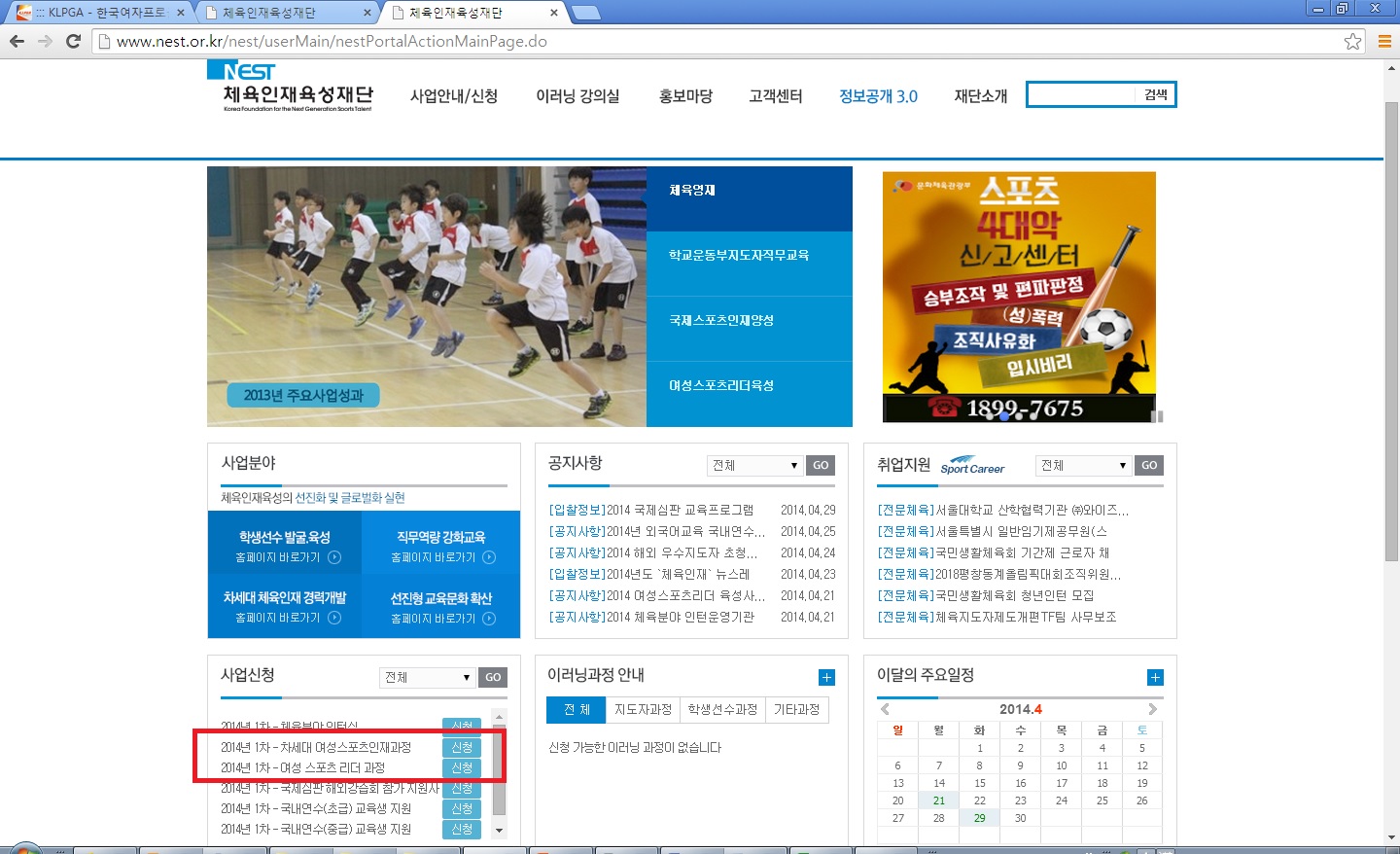Open the 이러닝 강의실 menu
Viewport: 1400px width, 854px height.
(577, 95)
